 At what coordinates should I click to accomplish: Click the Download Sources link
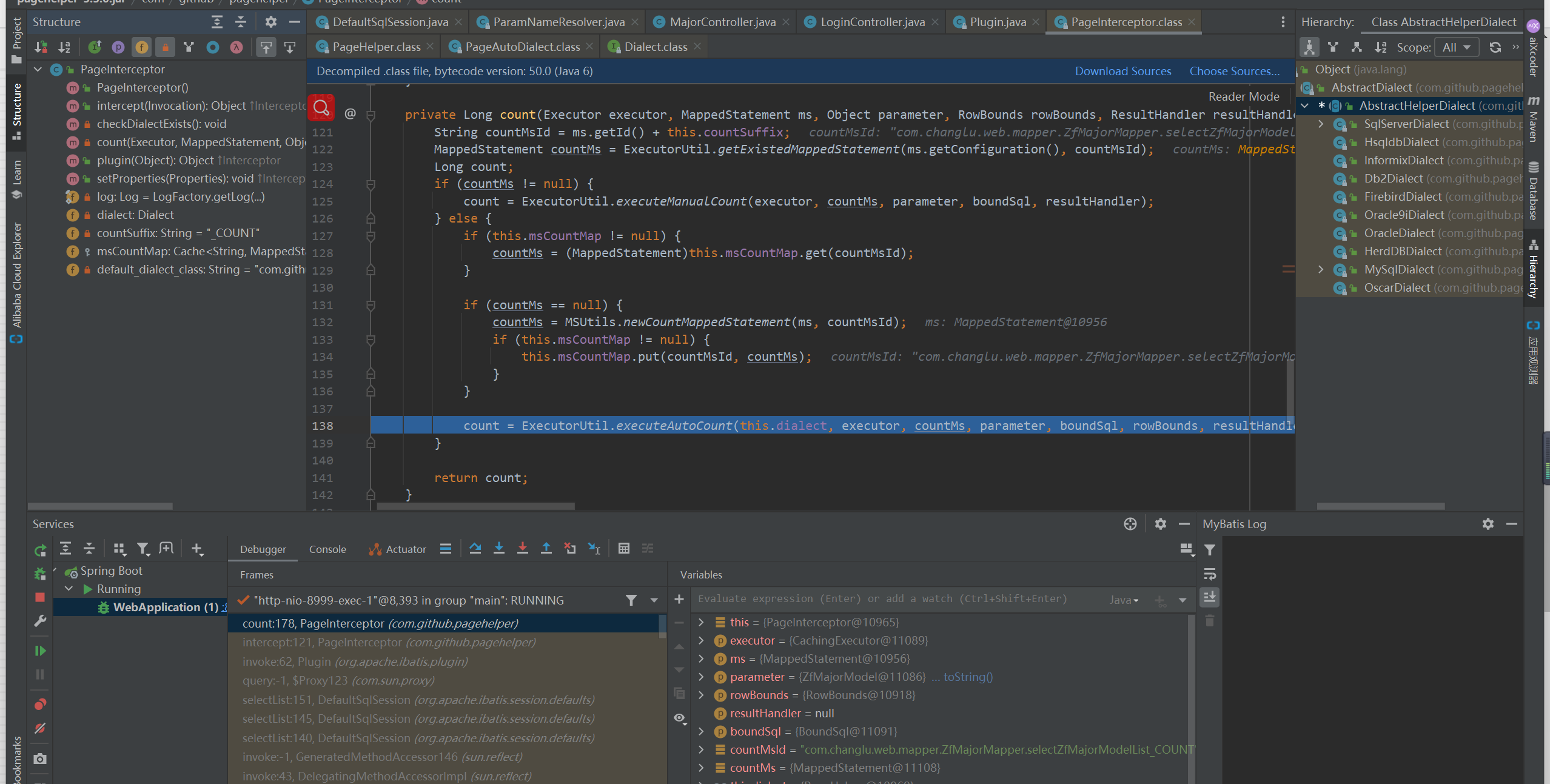tap(1122, 71)
